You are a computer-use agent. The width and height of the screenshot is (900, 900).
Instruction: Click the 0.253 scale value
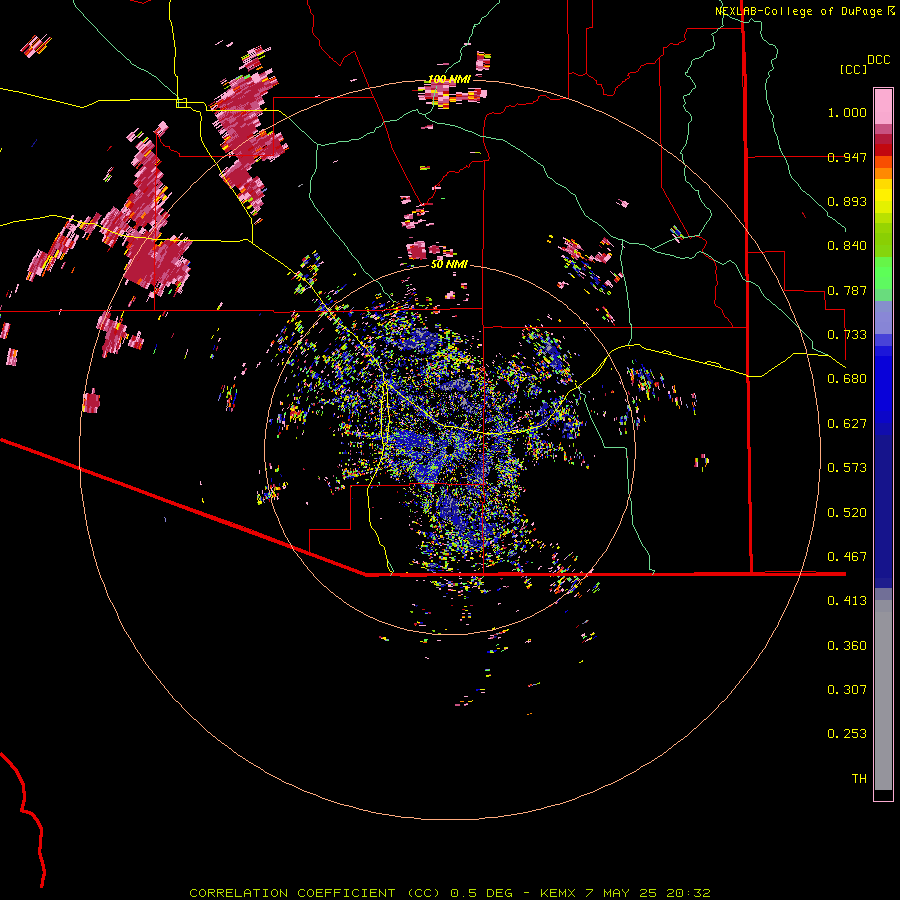847,734
